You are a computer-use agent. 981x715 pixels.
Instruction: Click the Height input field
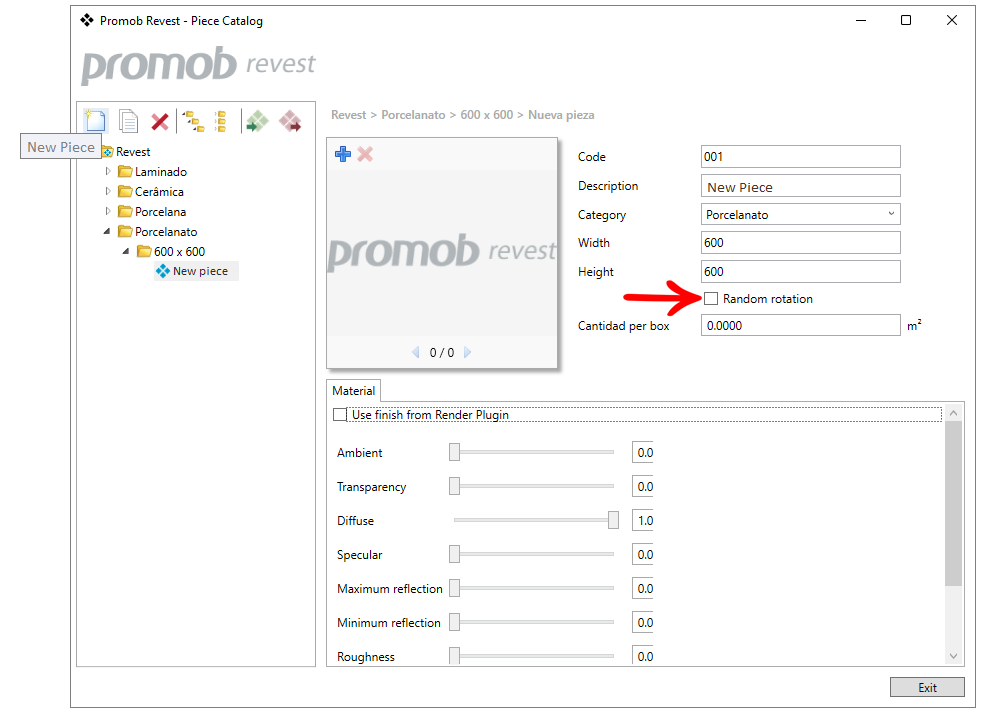[800, 271]
